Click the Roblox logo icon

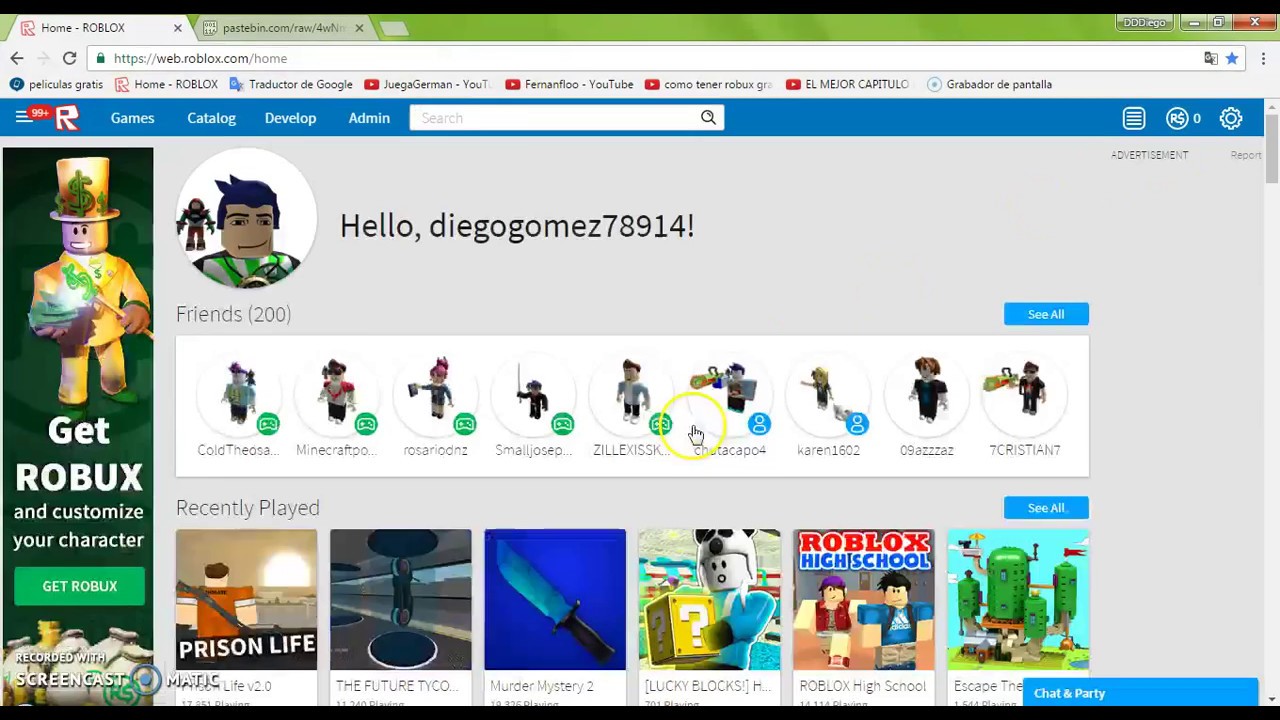coord(67,118)
